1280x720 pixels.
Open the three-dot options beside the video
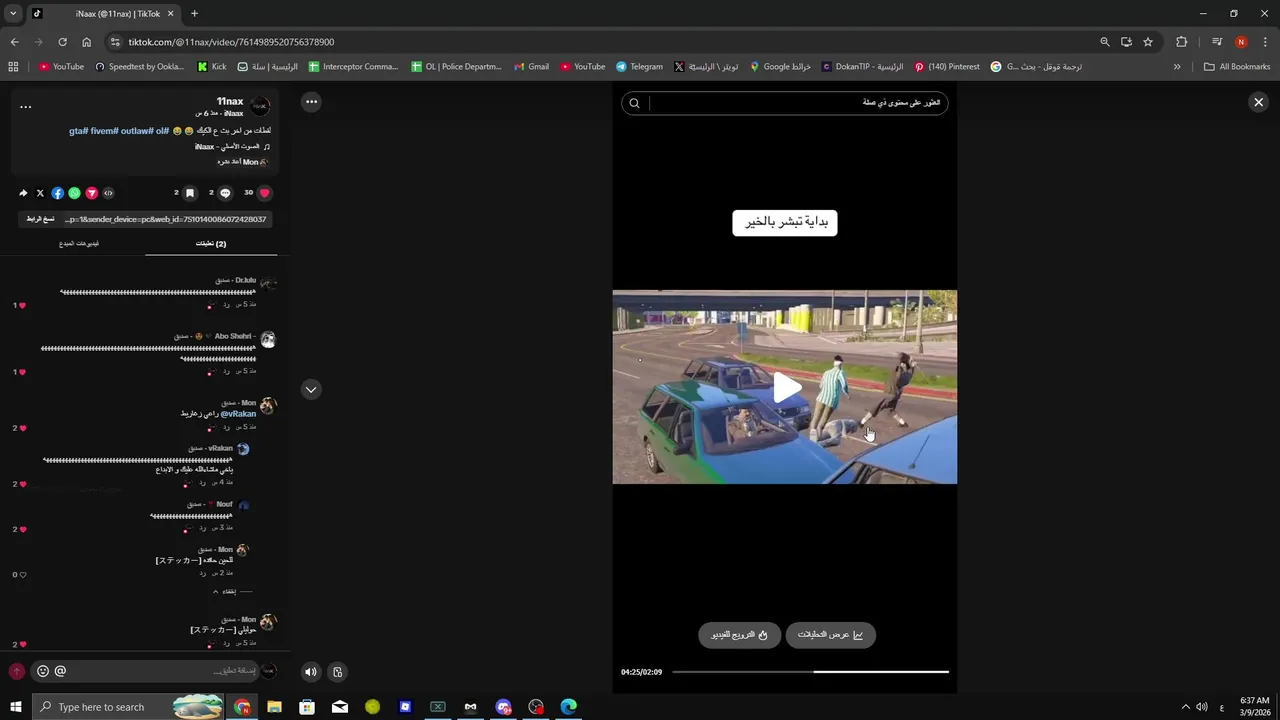tap(311, 101)
